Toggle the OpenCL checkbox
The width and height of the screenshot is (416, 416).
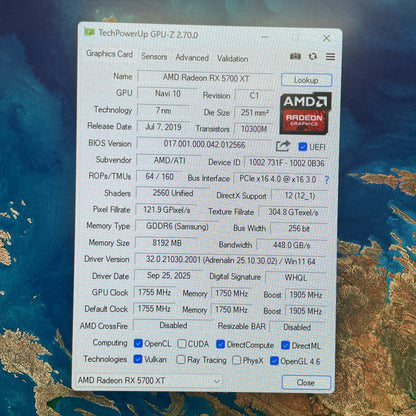138,343
